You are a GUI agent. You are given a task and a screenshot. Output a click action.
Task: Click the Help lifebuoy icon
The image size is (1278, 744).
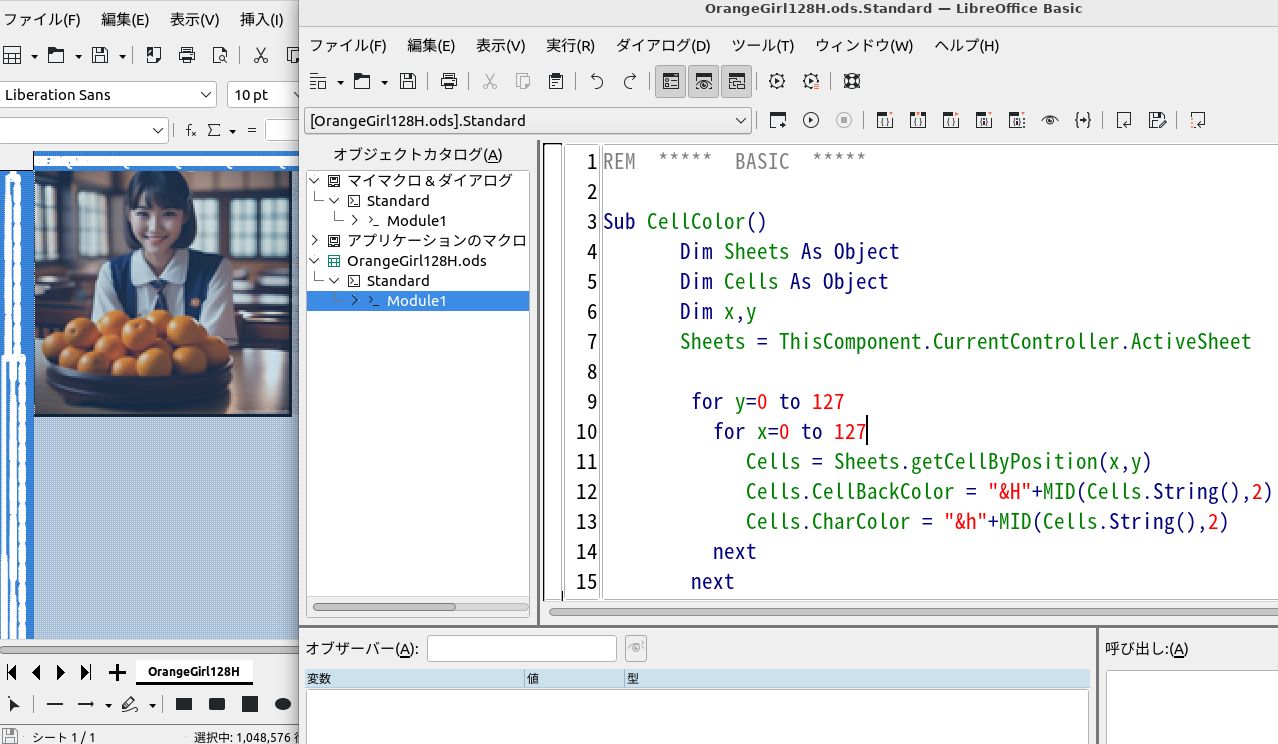[852, 81]
